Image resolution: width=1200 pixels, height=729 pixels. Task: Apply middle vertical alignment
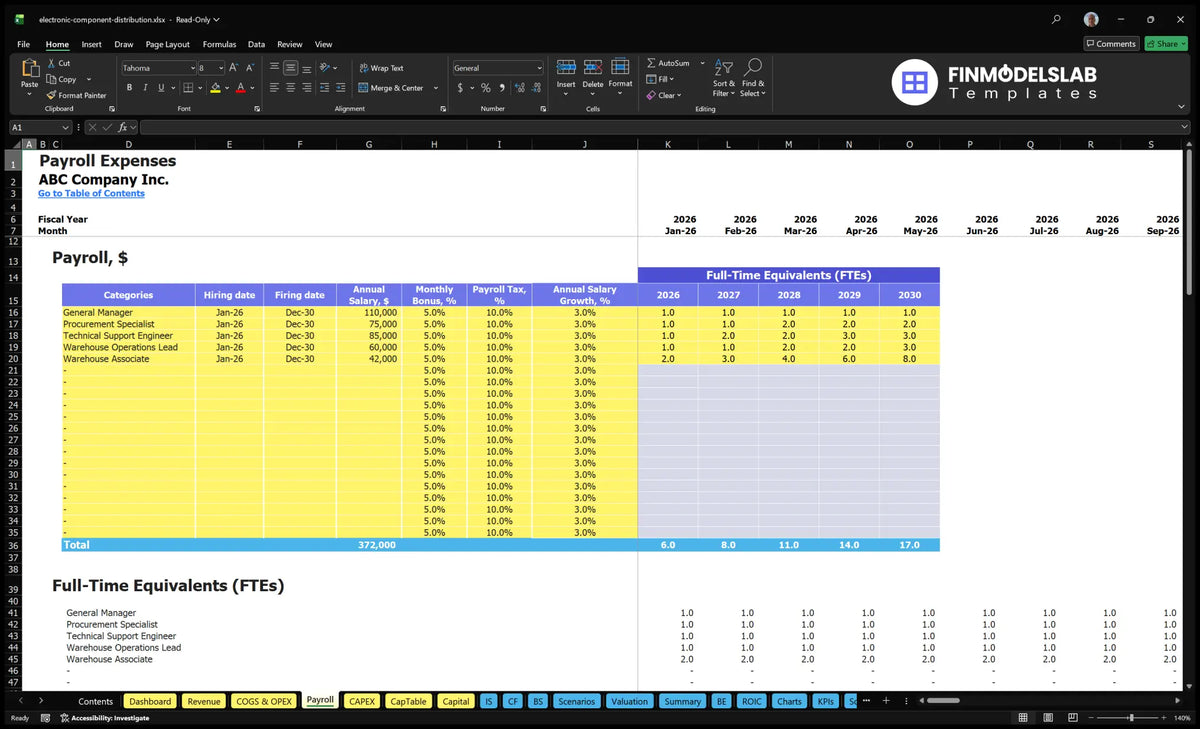pos(290,68)
